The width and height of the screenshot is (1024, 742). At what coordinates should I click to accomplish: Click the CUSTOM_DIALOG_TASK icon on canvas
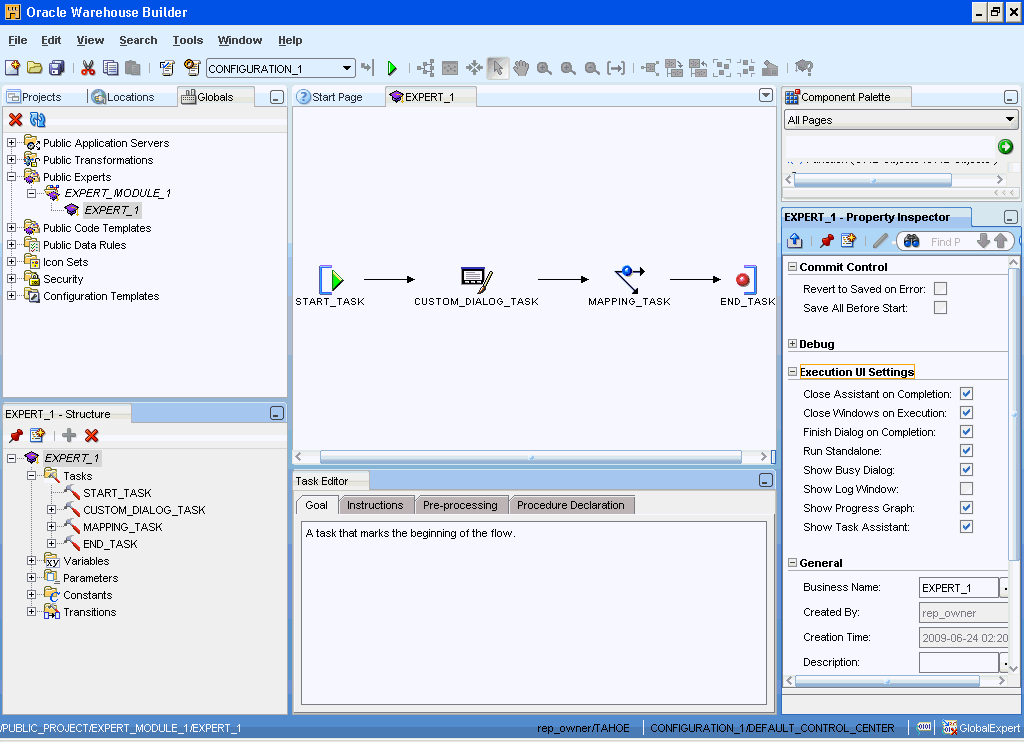pos(475,279)
